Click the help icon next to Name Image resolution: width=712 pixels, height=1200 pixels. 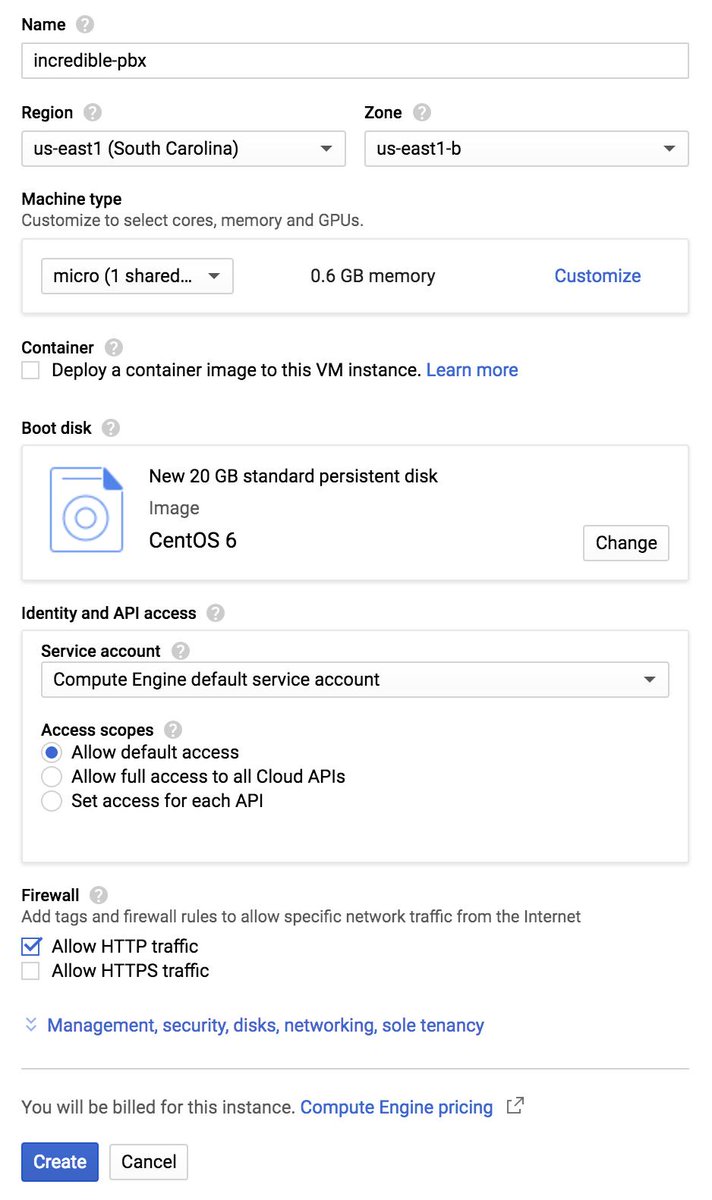click(85, 24)
